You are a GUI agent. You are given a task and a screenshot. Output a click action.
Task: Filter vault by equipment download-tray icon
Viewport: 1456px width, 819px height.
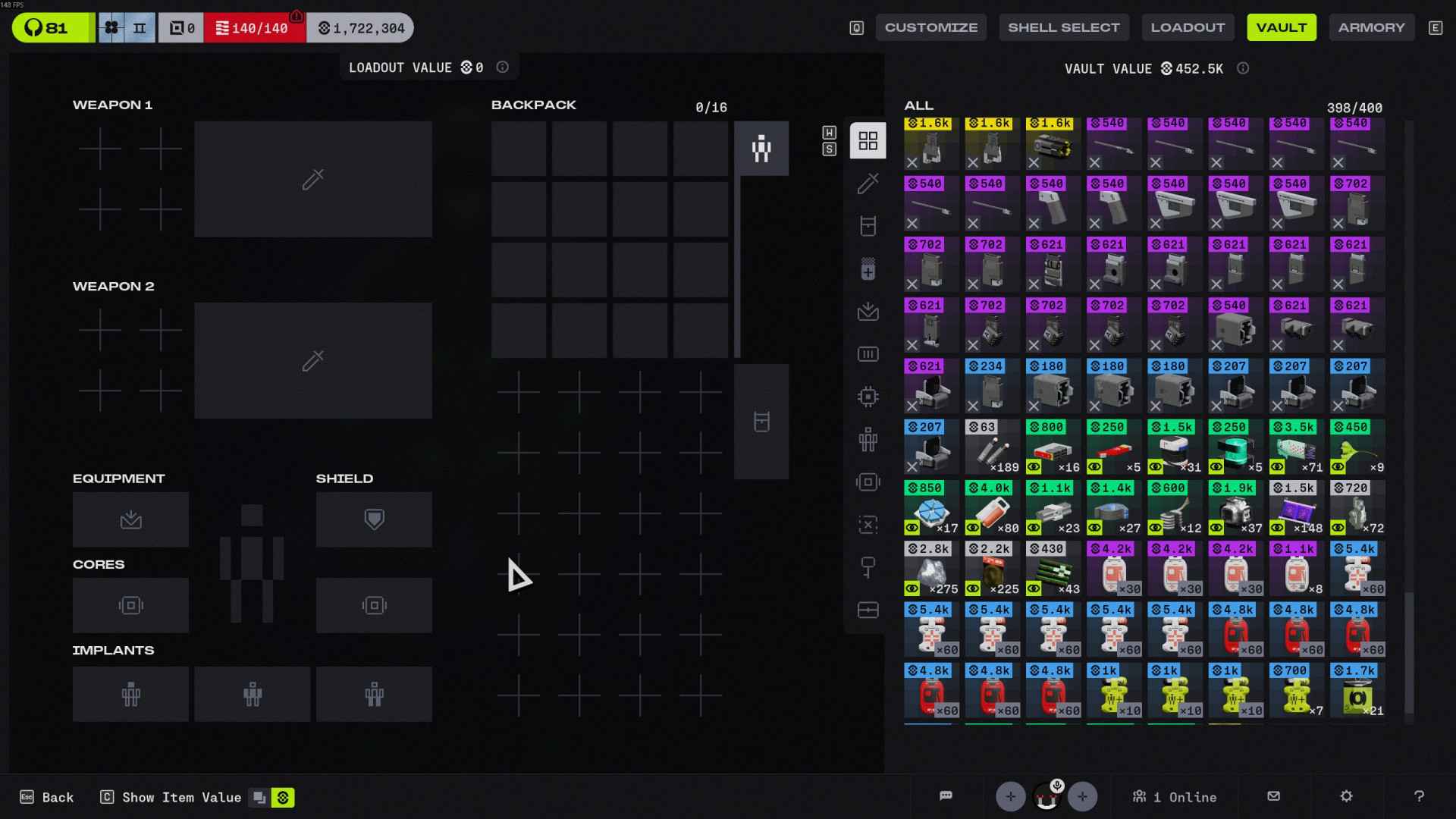point(868,312)
